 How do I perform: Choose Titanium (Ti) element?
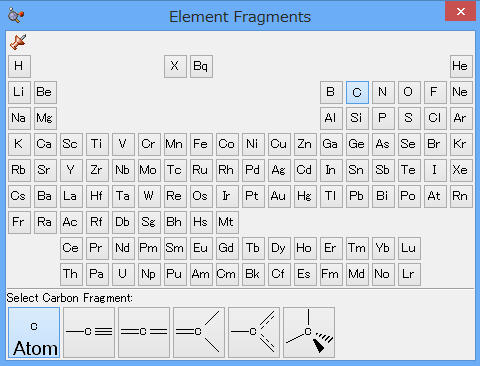(x=97, y=144)
